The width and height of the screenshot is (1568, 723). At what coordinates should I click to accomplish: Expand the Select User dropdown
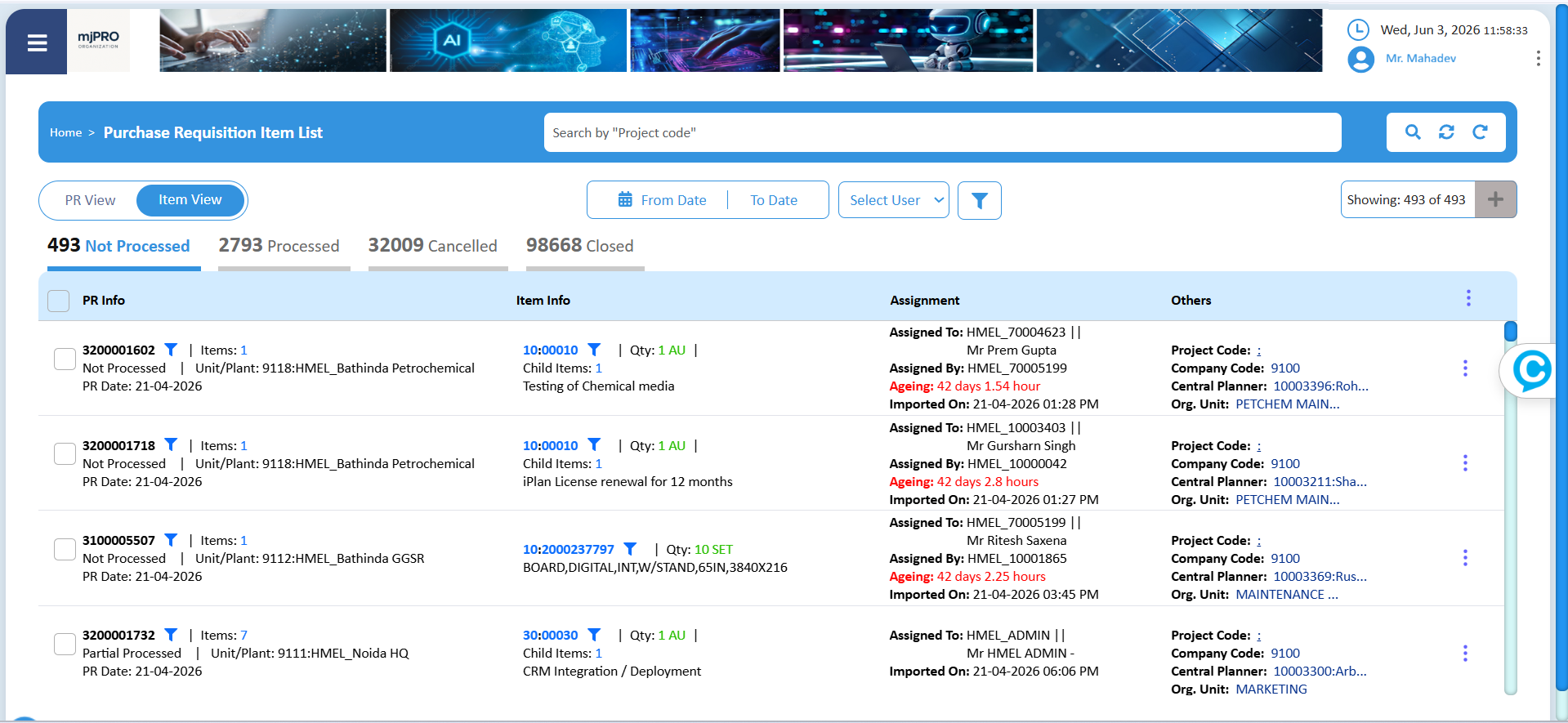(894, 200)
